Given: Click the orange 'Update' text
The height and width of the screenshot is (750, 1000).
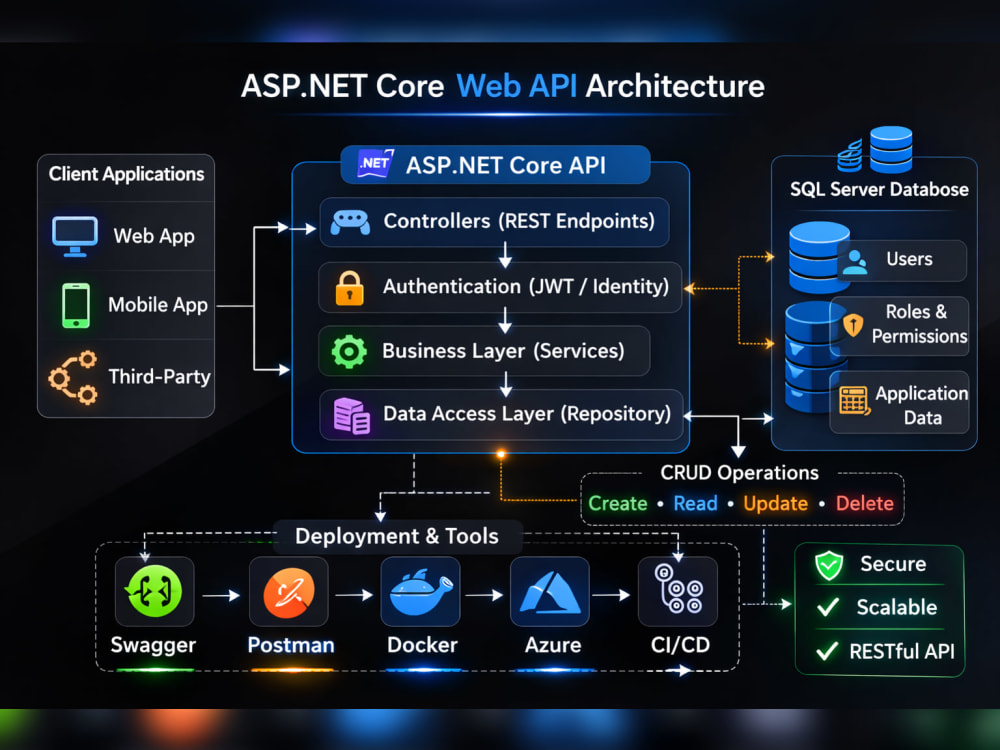Looking at the screenshot, I should pos(776,503).
